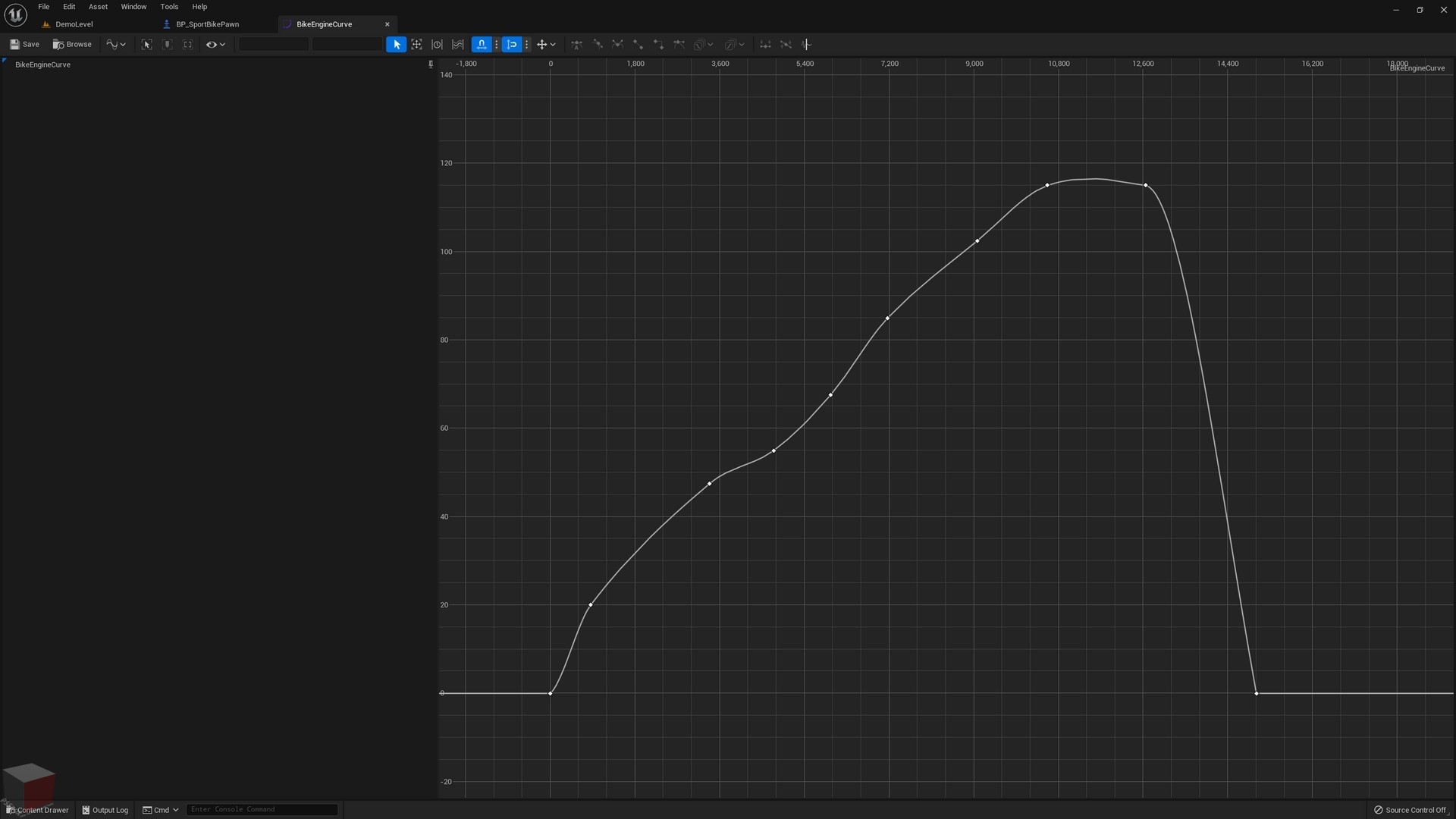Open the Help menu
The image size is (1456, 819).
click(199, 7)
